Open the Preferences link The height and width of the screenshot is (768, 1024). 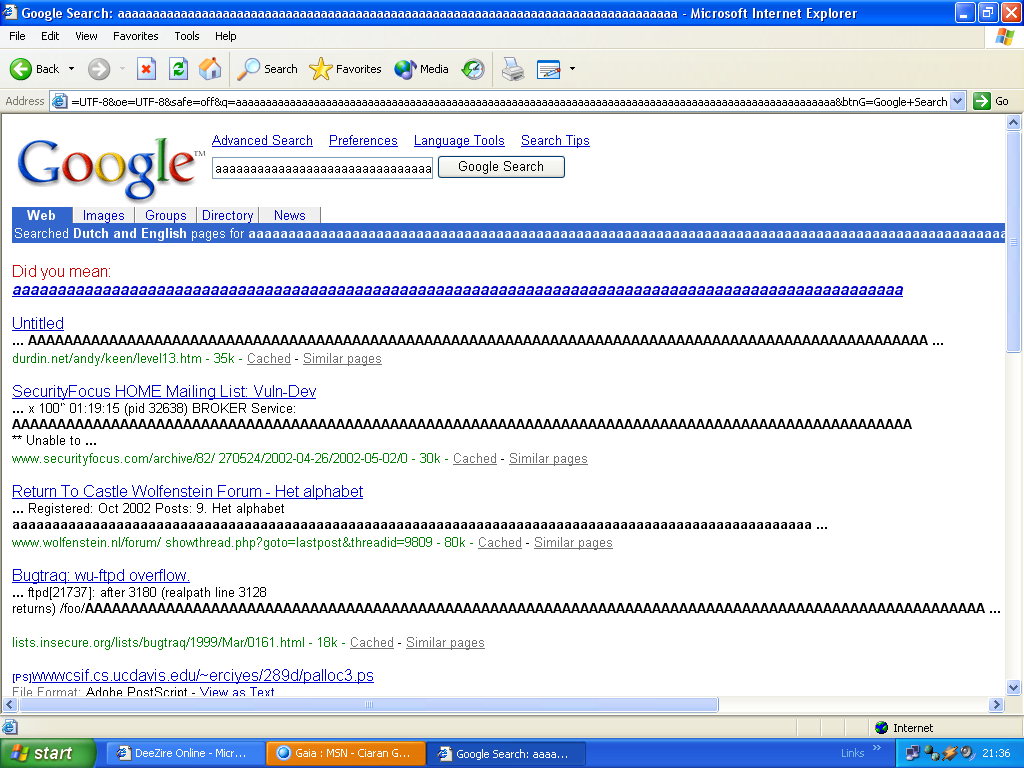click(x=363, y=140)
